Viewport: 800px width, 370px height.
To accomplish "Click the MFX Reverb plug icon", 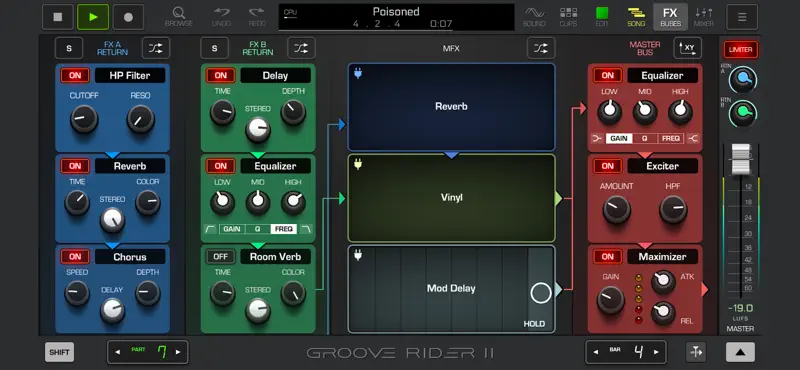I will pyautogui.click(x=358, y=74).
